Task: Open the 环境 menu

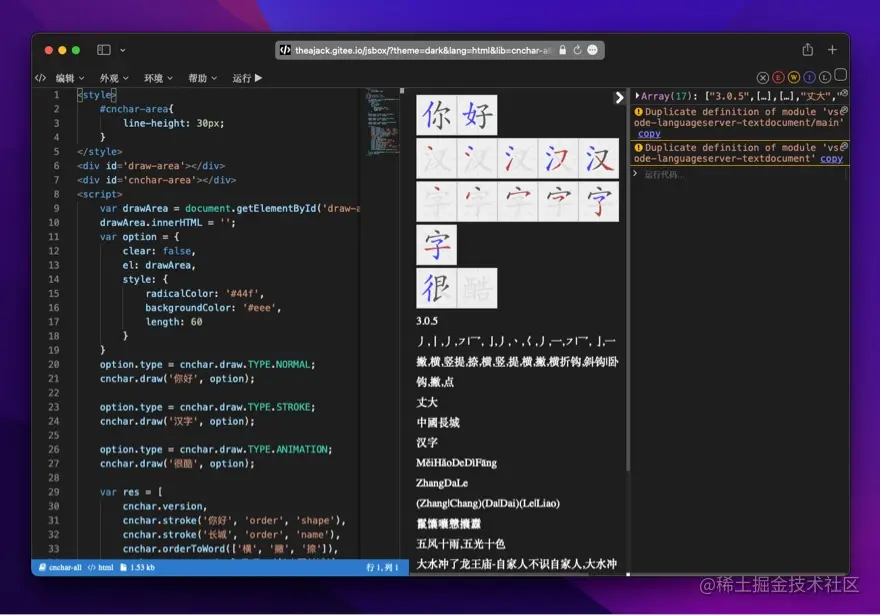Action: coord(158,78)
